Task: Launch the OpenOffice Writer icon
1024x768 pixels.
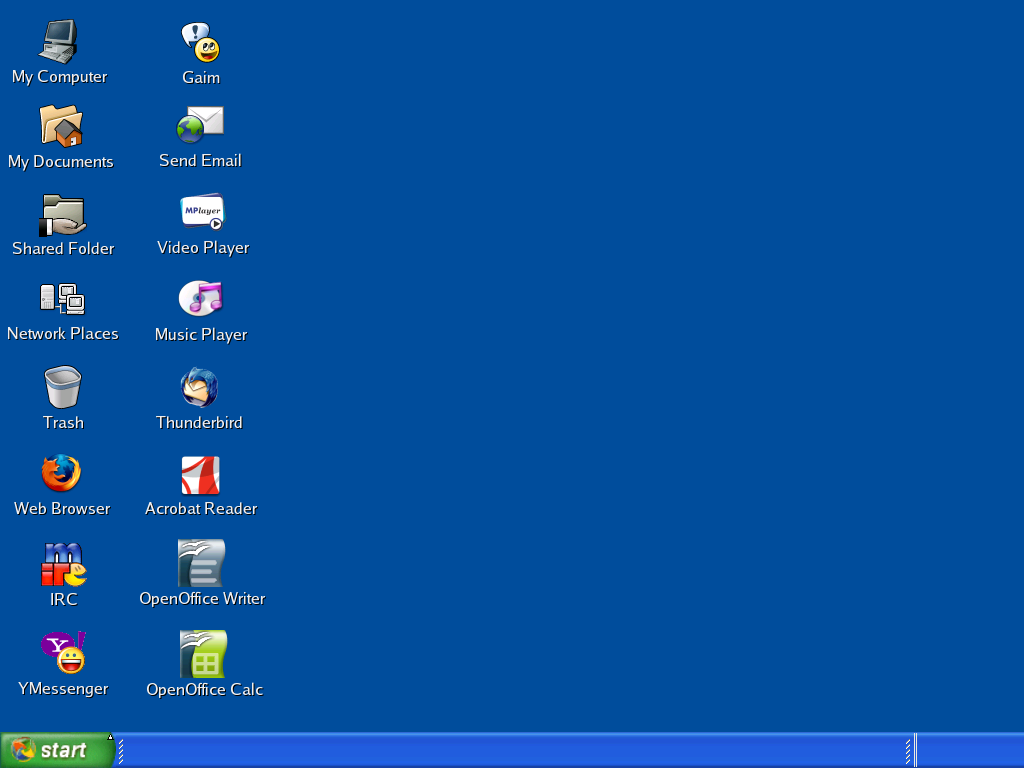Action: (201, 562)
